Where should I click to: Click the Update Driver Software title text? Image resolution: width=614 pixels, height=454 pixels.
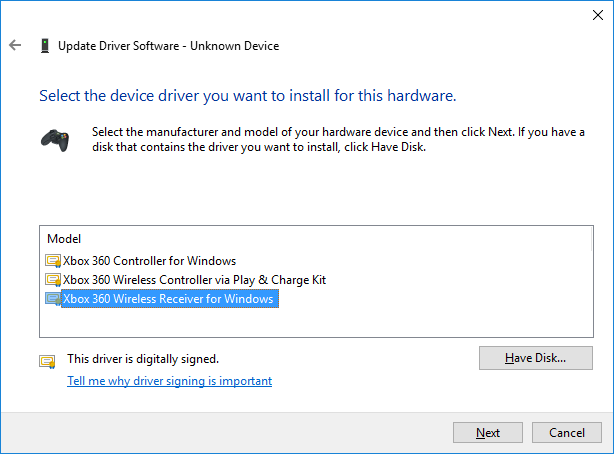[x=168, y=46]
